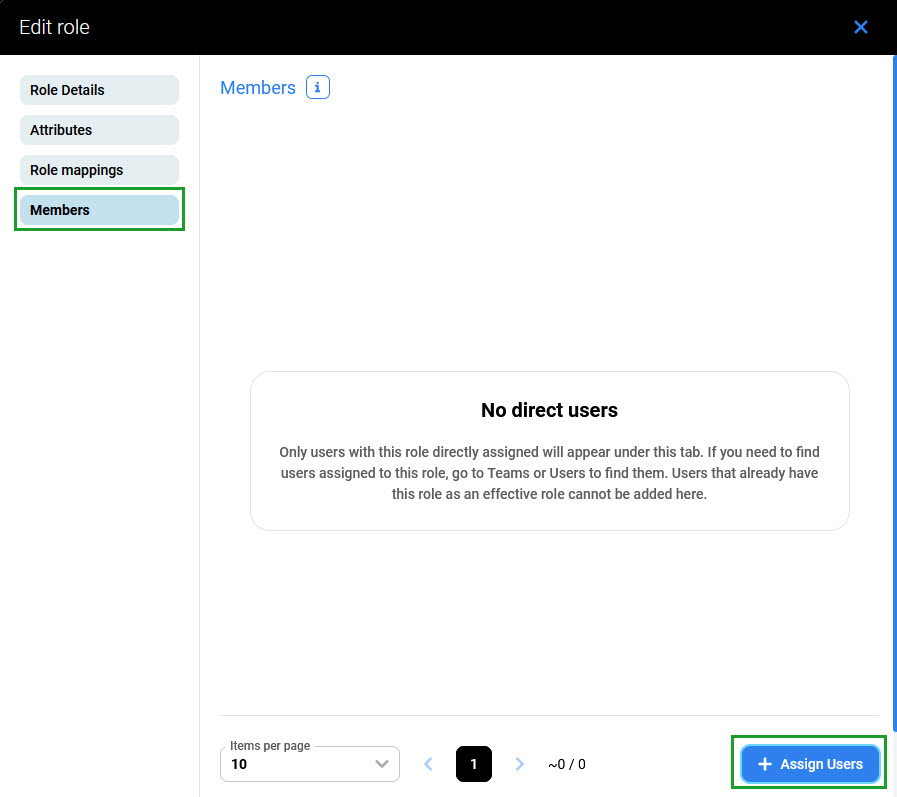Click the No direct users heading
The image size is (897, 797).
click(549, 410)
